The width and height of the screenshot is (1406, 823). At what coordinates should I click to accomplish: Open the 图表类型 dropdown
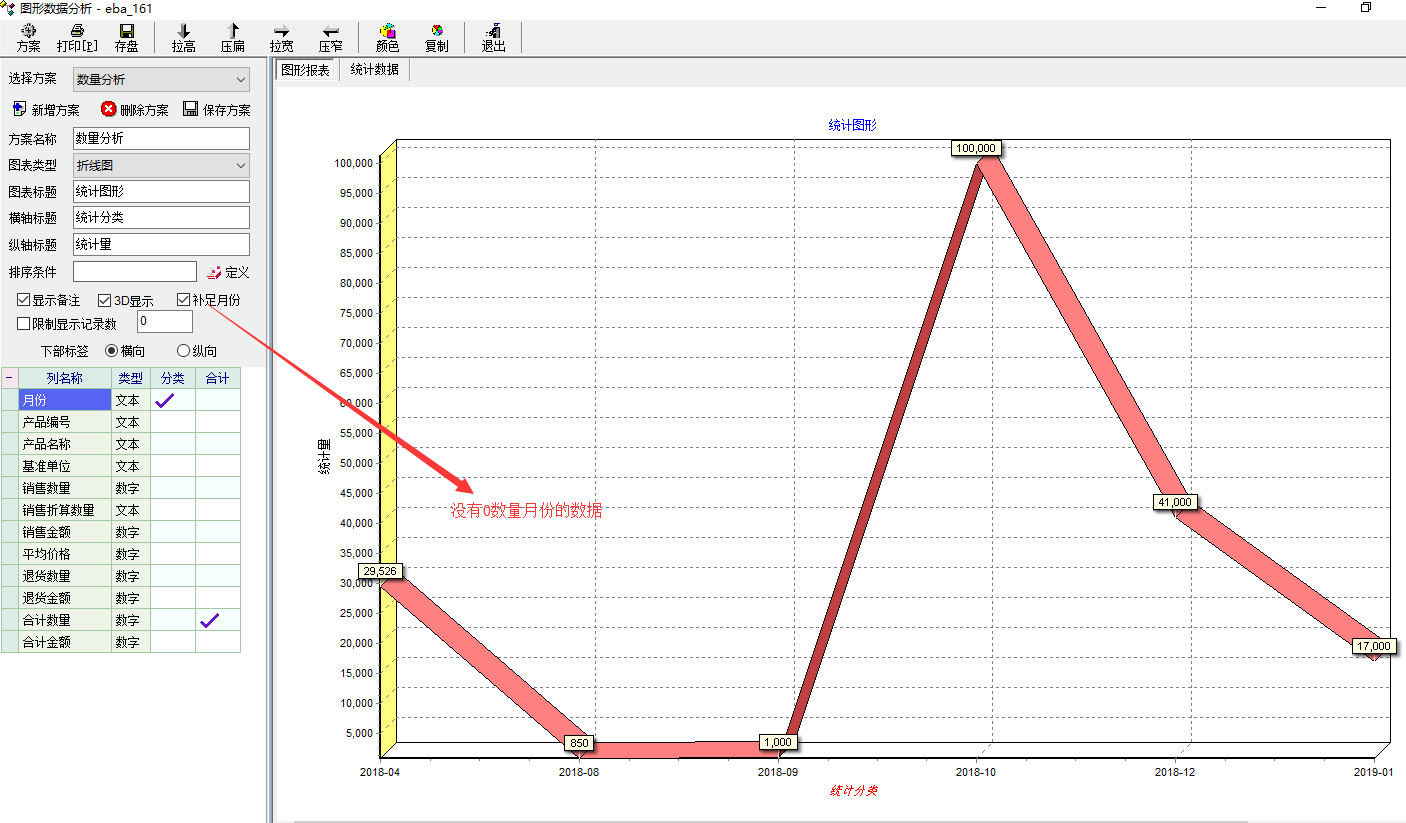(x=240, y=166)
